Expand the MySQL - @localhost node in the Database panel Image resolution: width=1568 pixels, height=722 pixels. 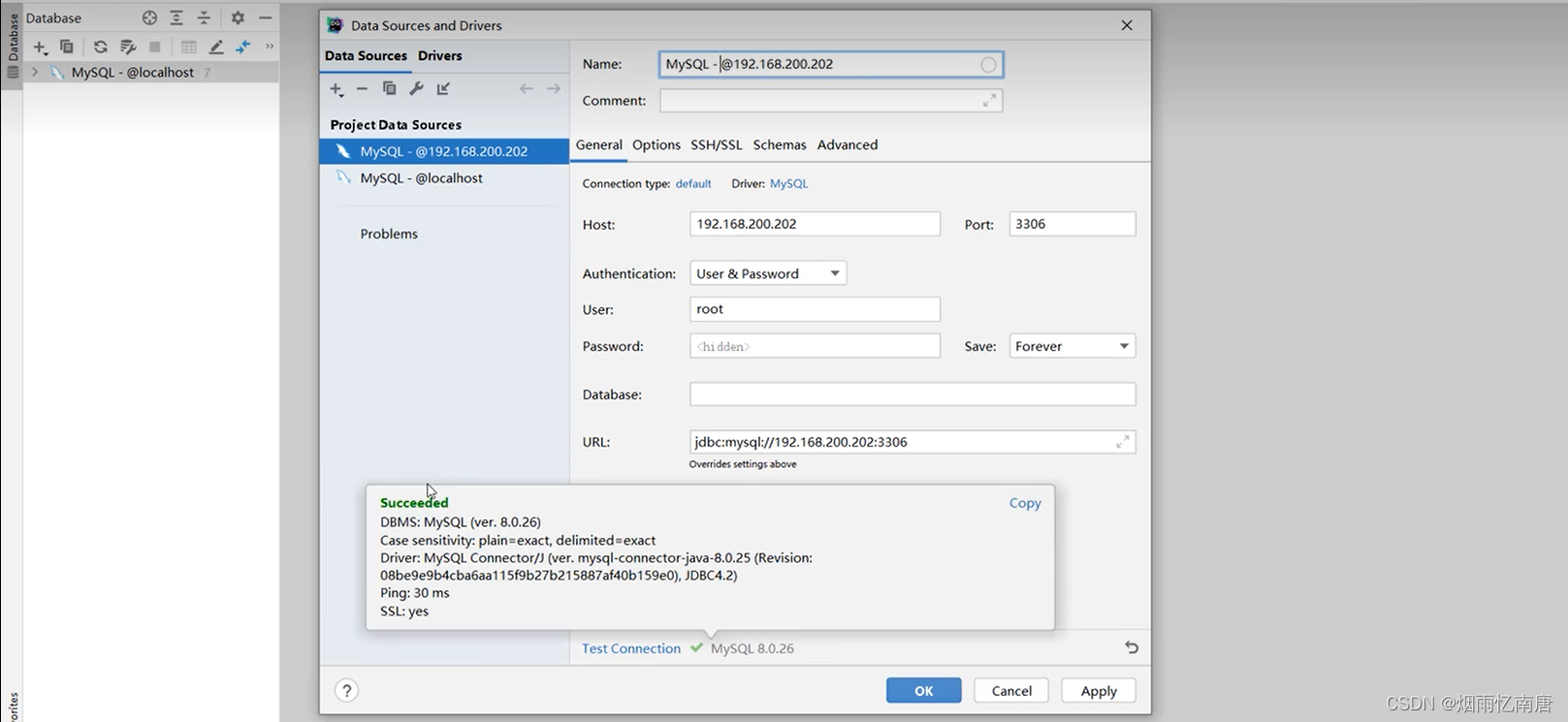pos(35,72)
